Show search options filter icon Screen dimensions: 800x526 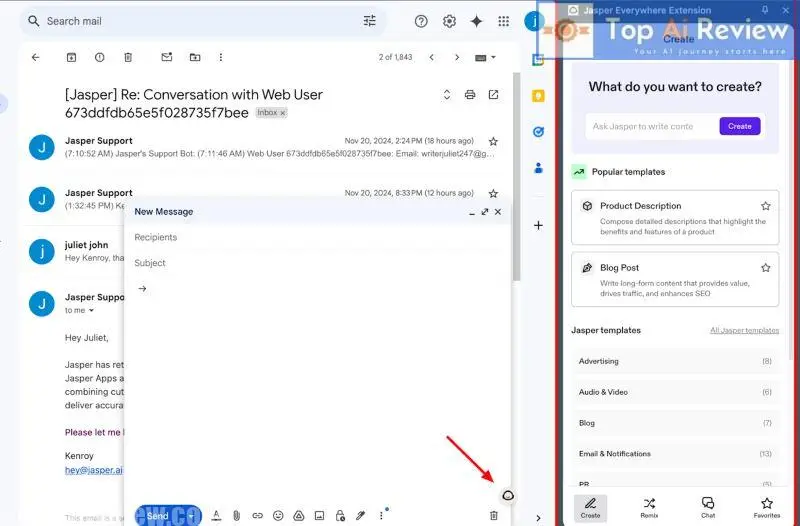click(x=369, y=20)
